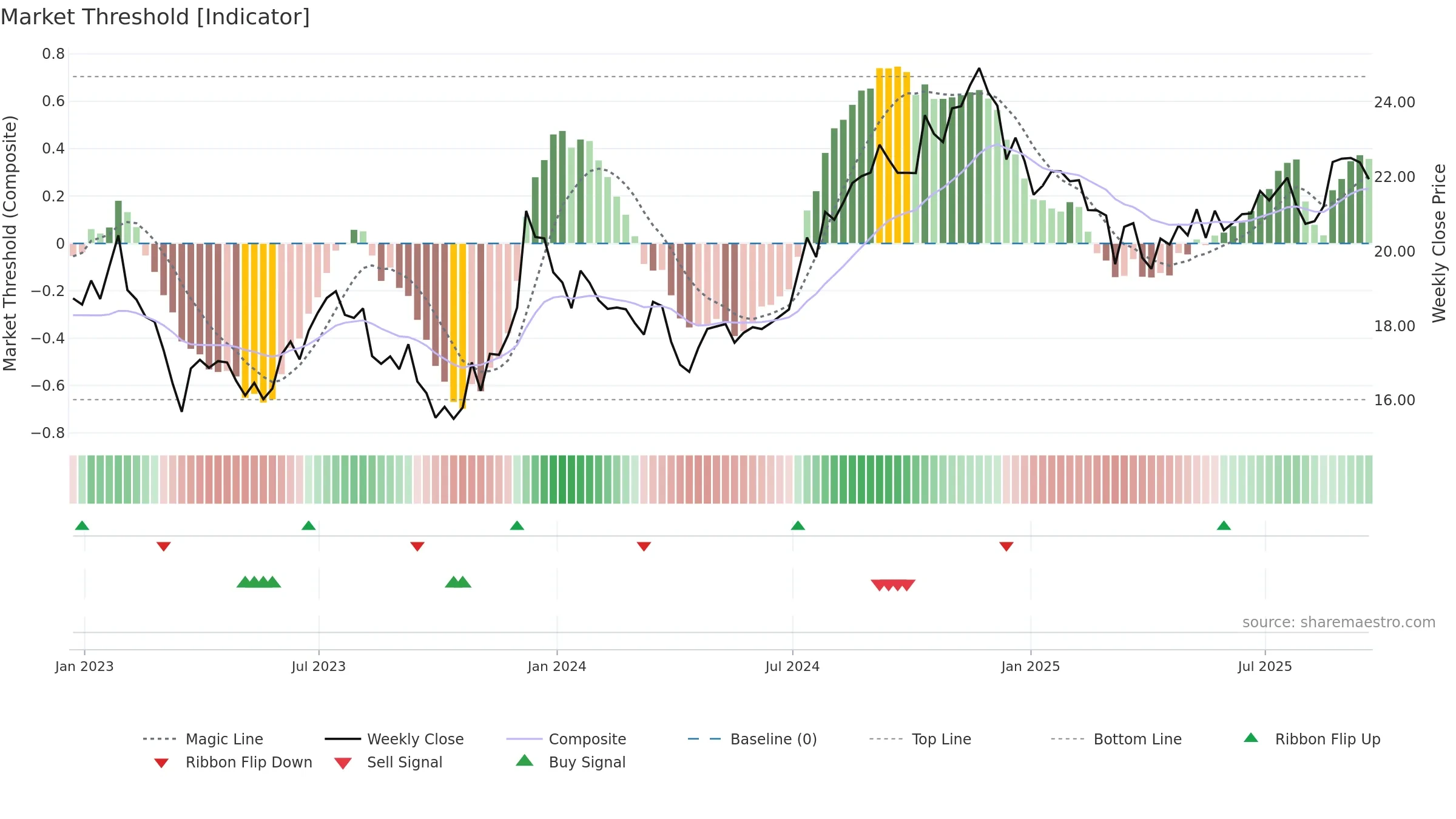The width and height of the screenshot is (1456, 819).
Task: Click the 16.00 weekly close price tick
Action: (x=1395, y=400)
